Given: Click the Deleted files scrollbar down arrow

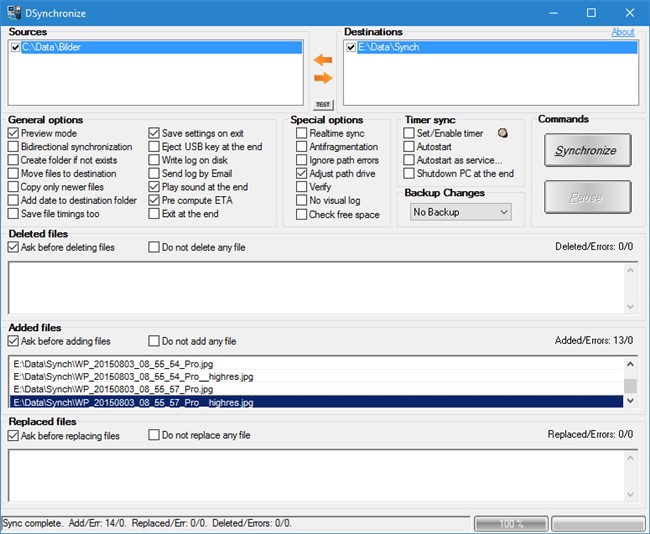Looking at the screenshot, I should tap(630, 306).
